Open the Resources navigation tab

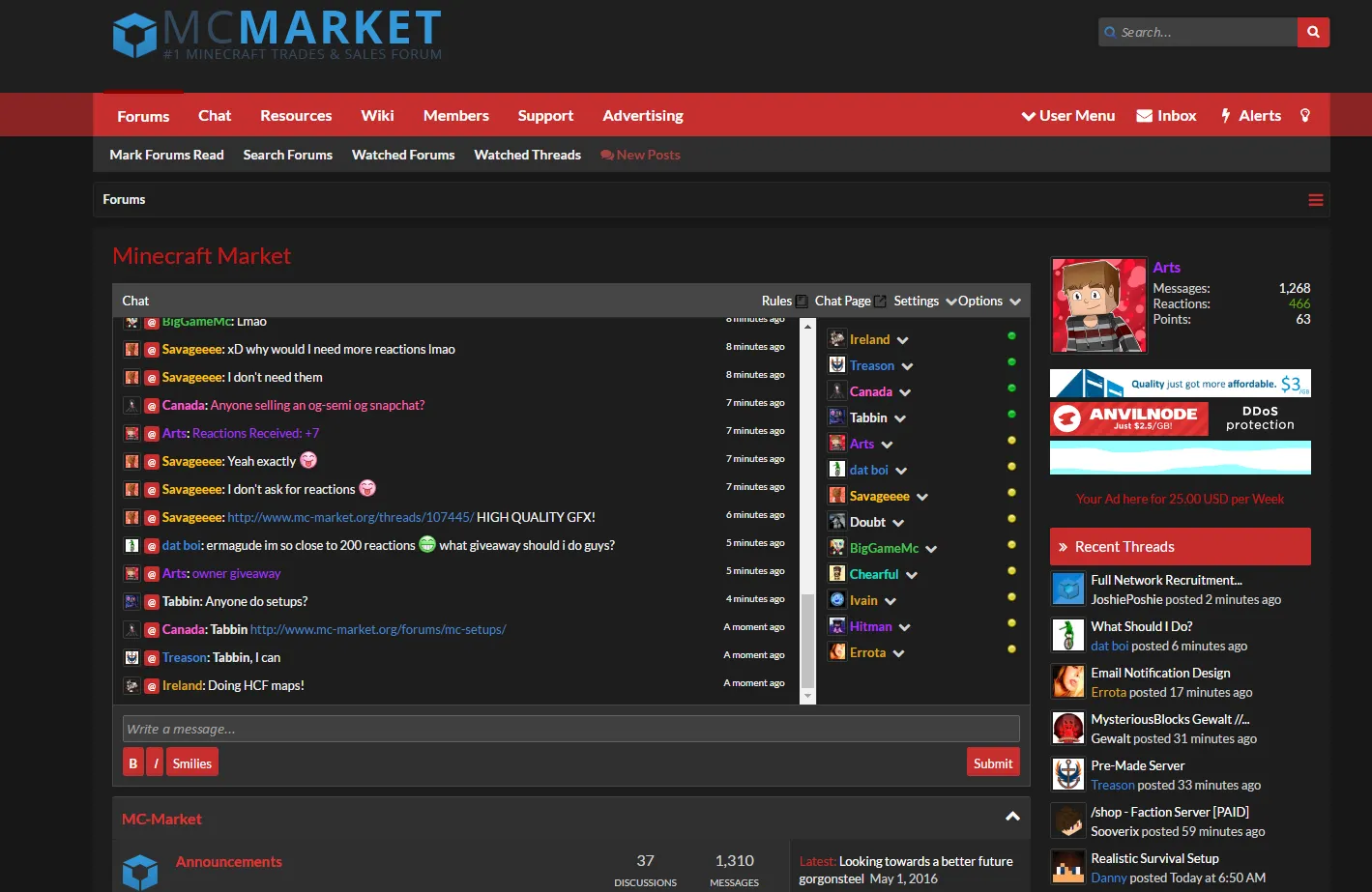(296, 116)
